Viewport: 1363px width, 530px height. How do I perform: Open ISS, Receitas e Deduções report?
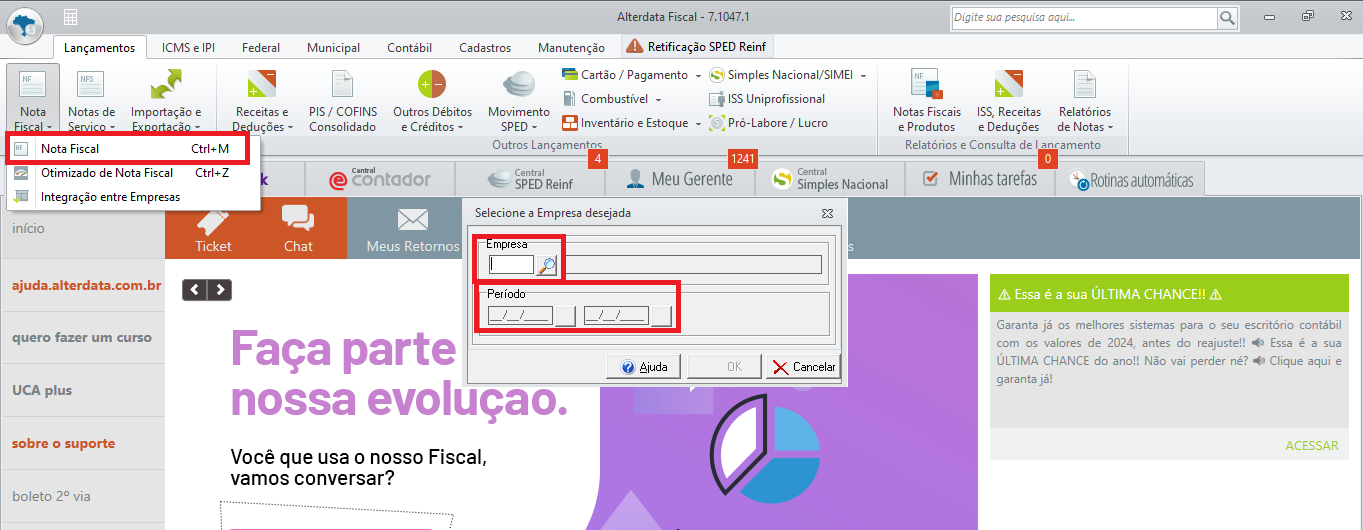(x=1009, y=100)
